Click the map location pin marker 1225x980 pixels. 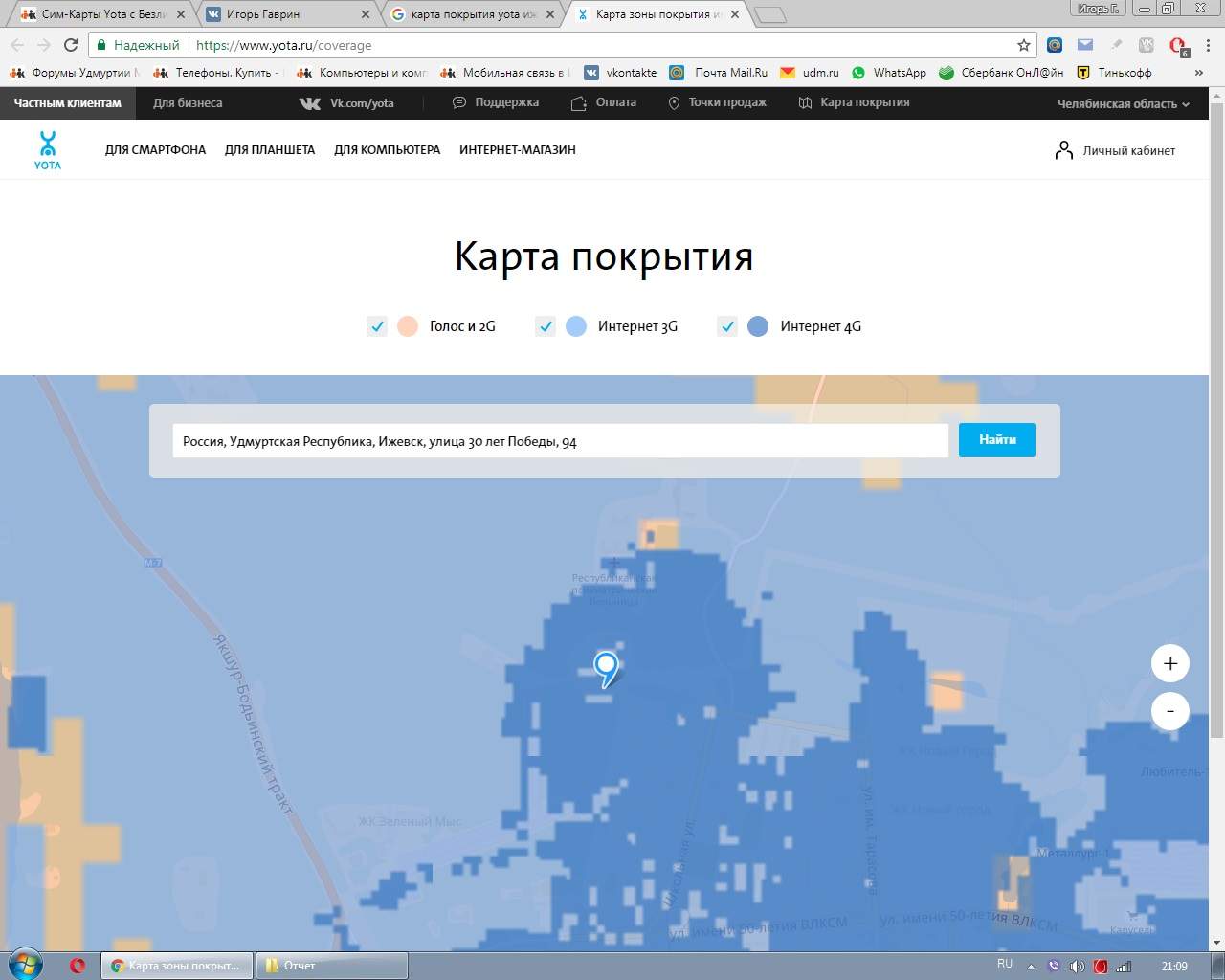606,668
